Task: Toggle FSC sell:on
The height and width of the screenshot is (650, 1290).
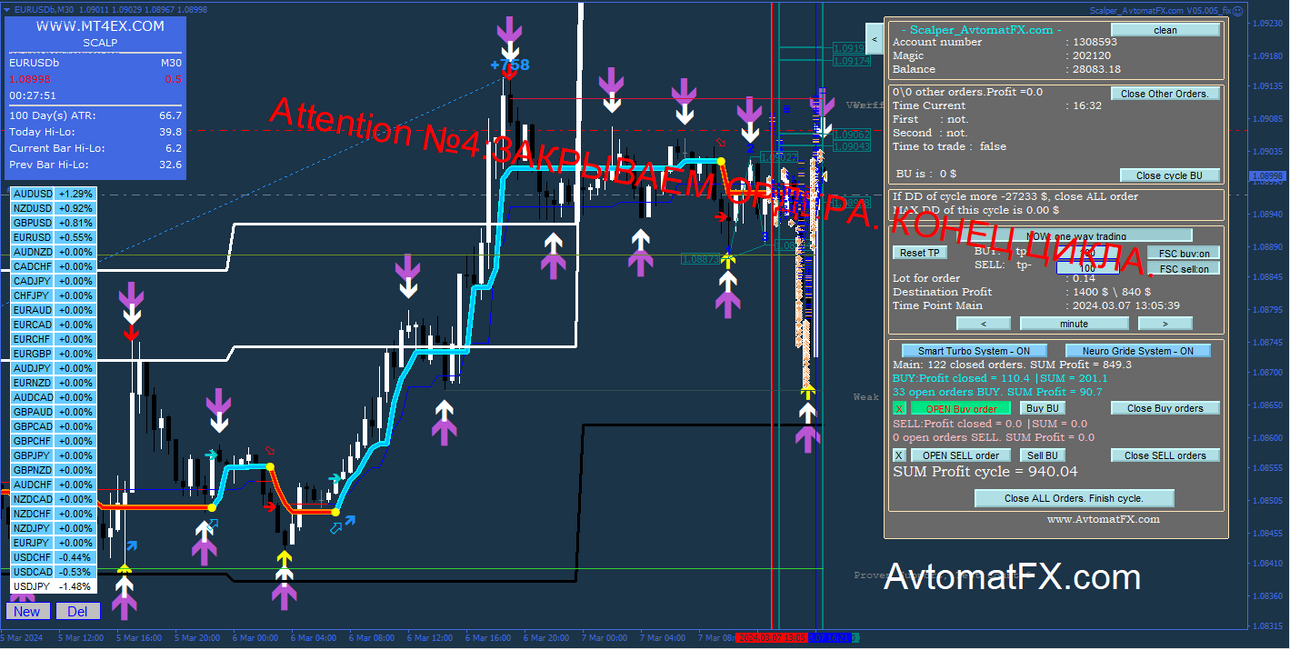Action: tap(1182, 269)
